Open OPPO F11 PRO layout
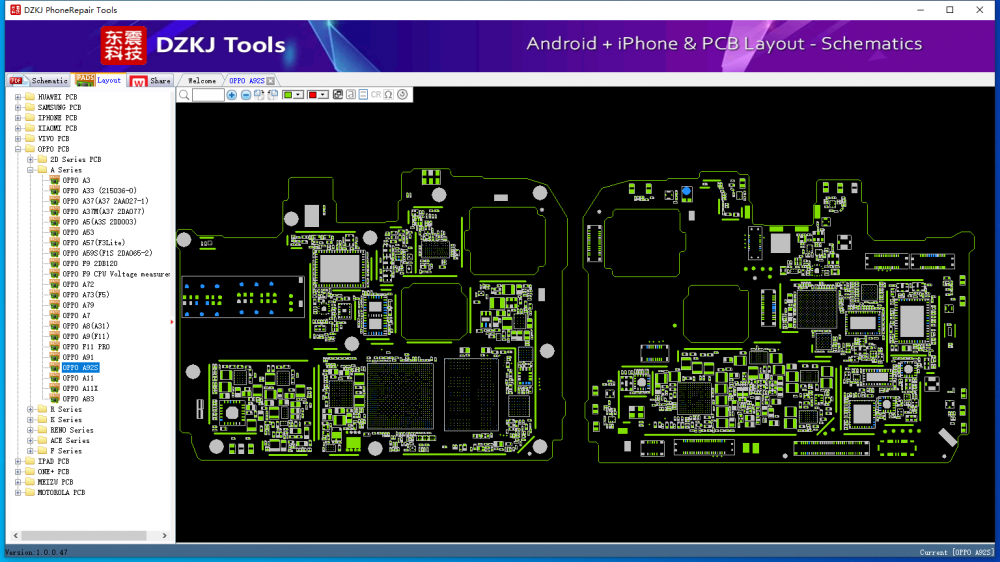 pyautogui.click(x=86, y=347)
